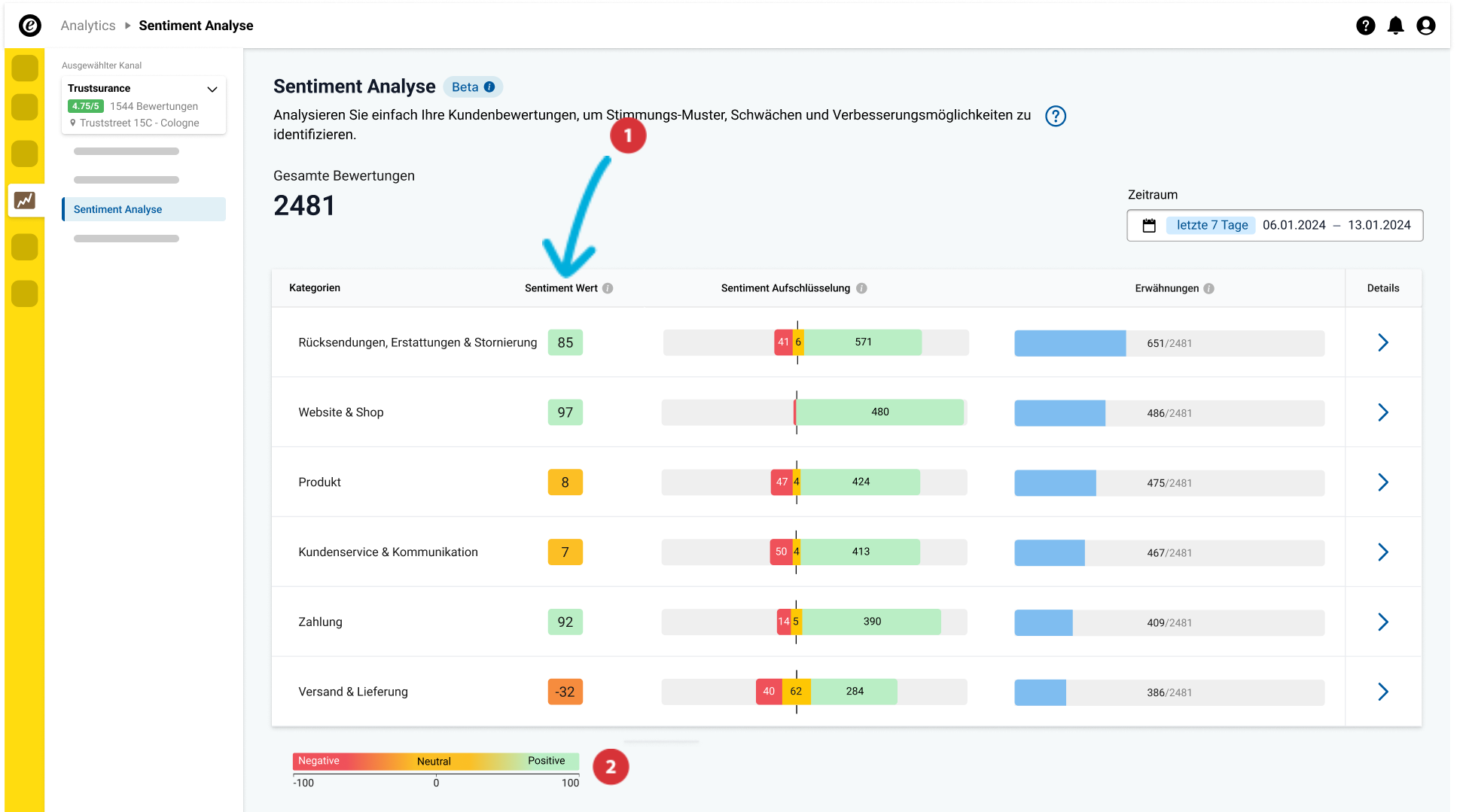Click the Erwähnungen column header
Screen dimensions: 1466x812
pyautogui.click(x=1166, y=288)
